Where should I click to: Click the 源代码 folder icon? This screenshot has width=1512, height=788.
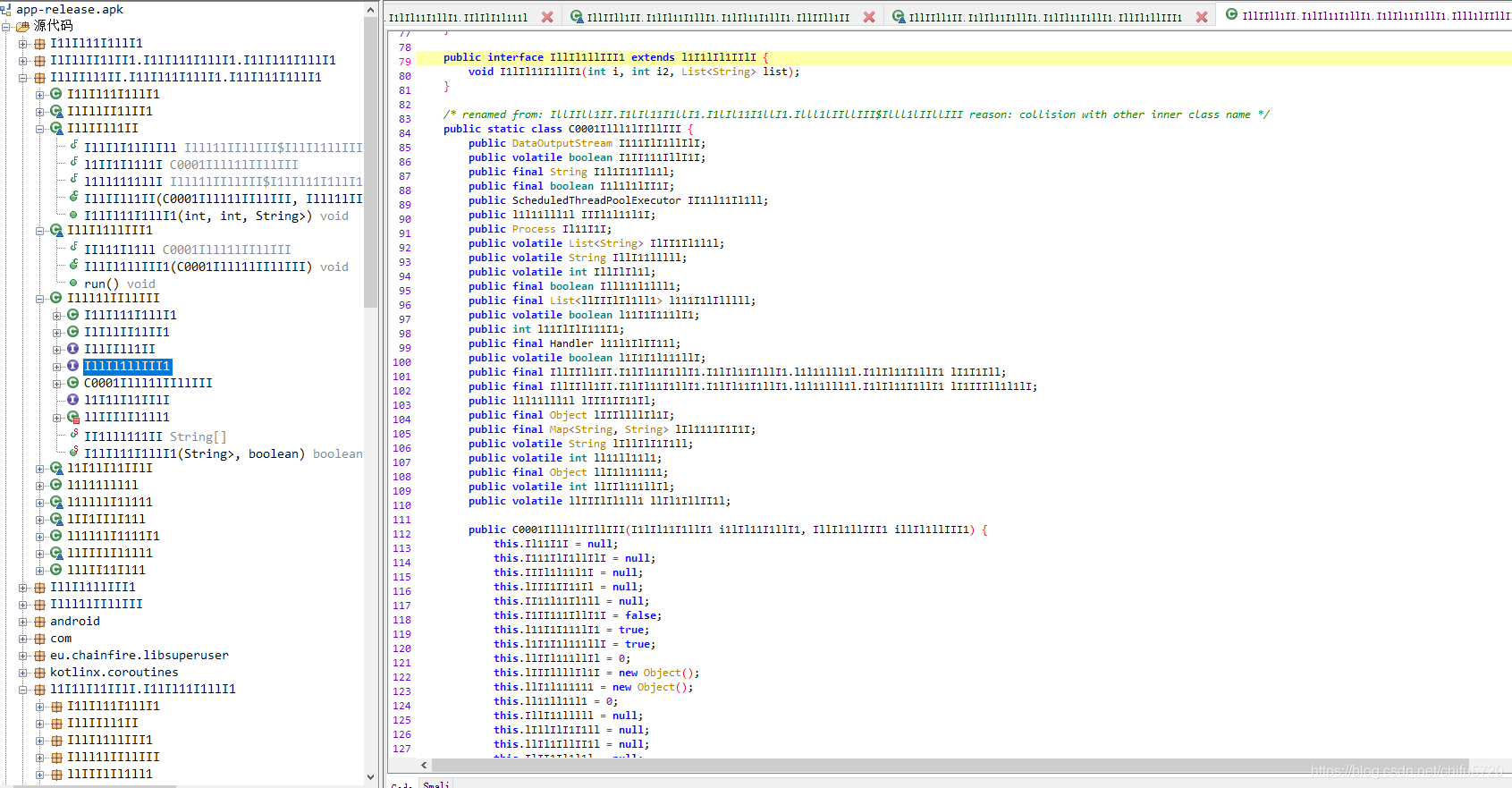click(22, 26)
